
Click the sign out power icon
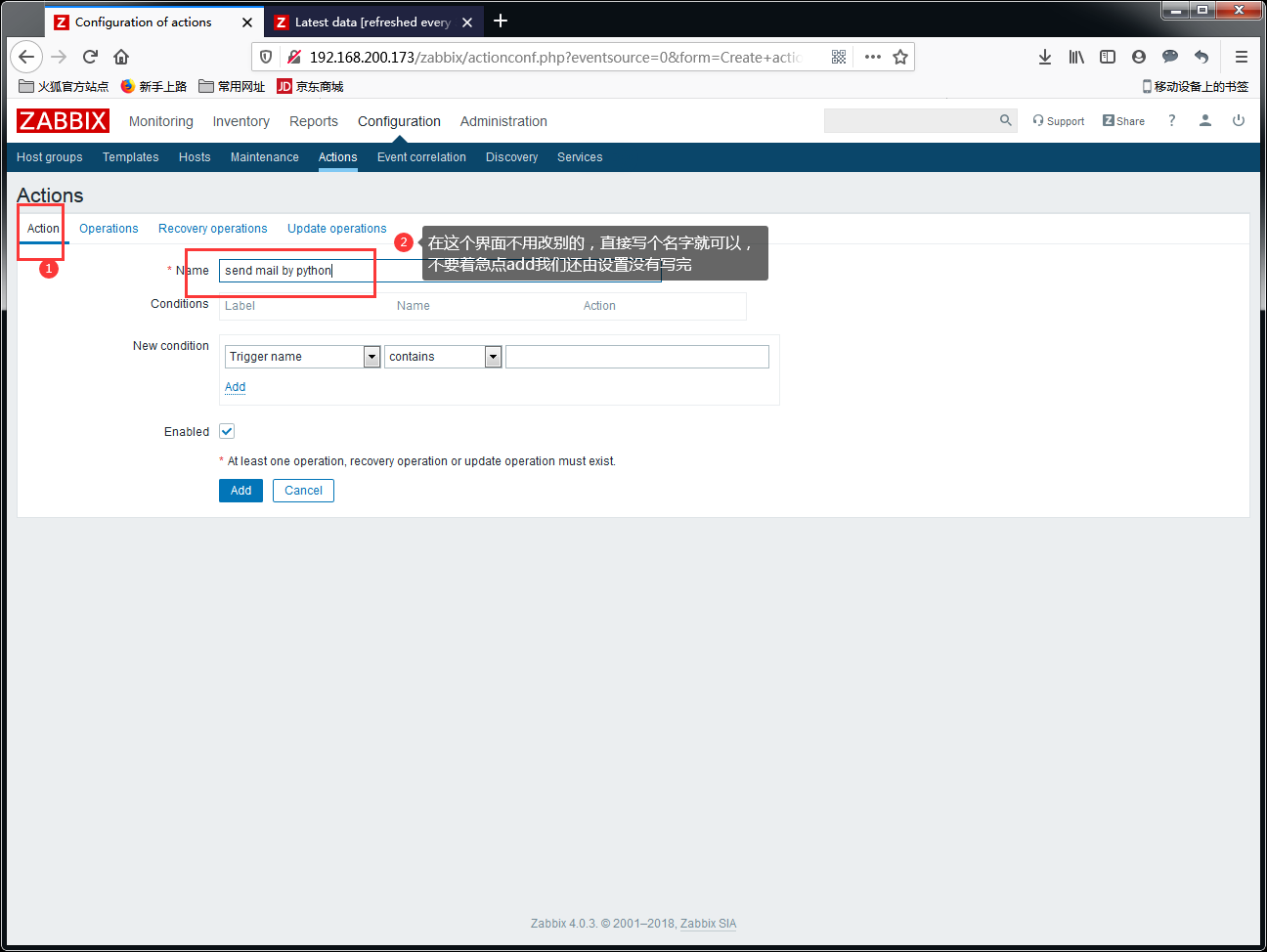pos(1239,120)
